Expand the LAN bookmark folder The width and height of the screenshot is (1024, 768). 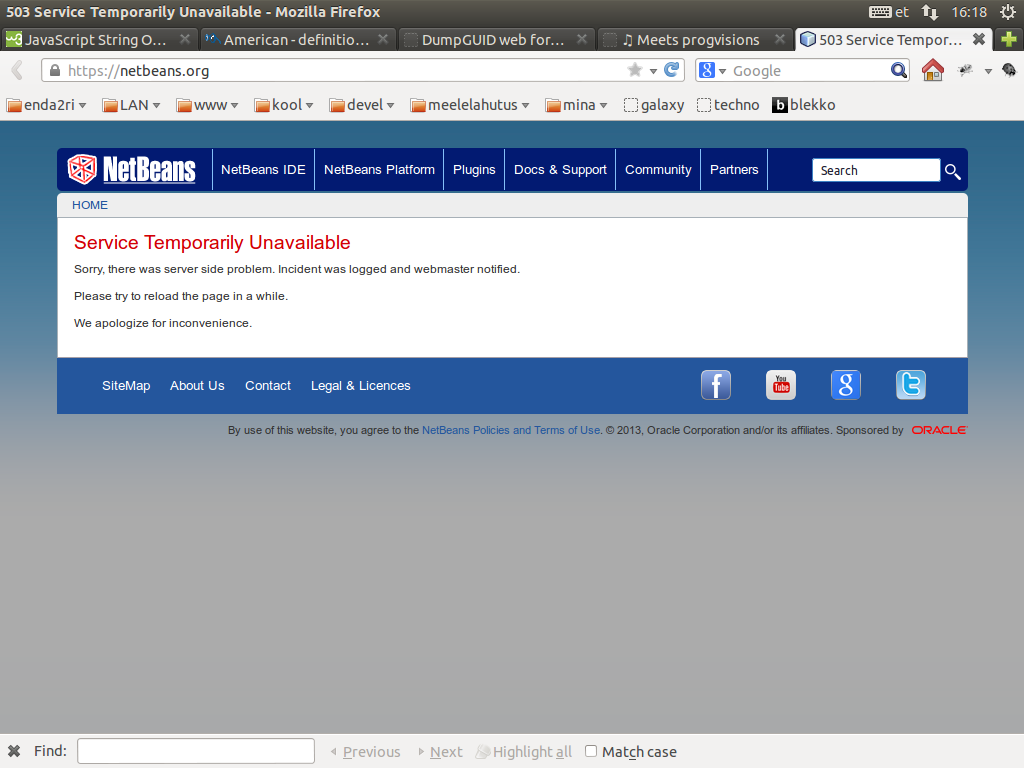131,104
